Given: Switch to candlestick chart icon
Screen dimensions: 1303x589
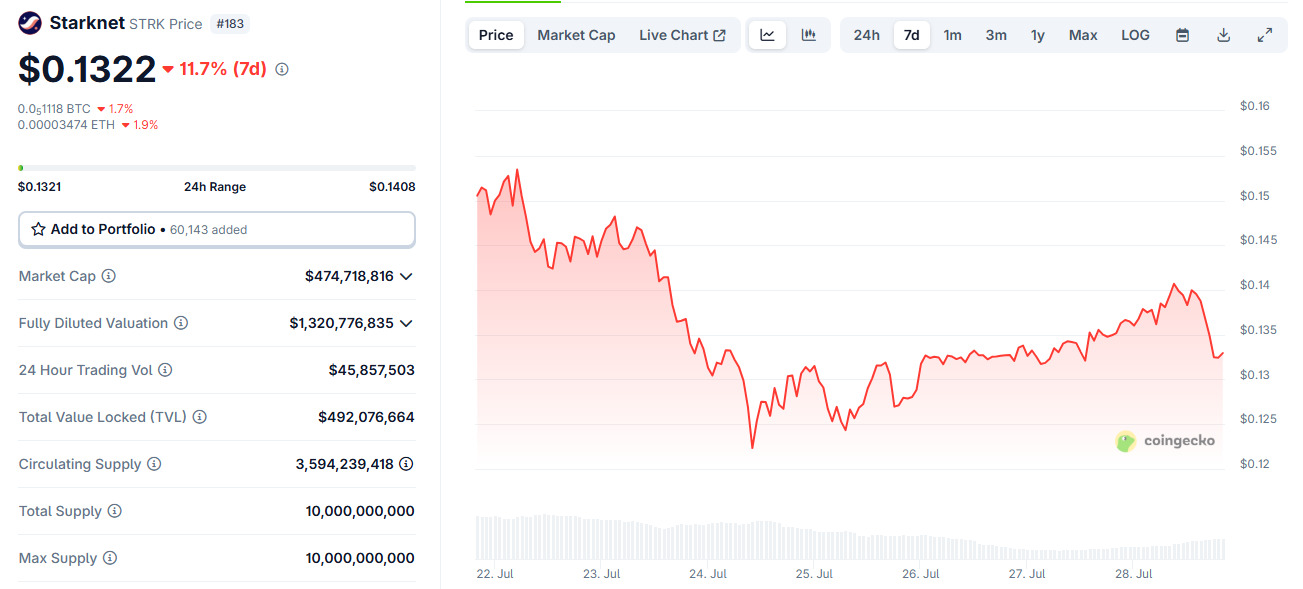Looking at the screenshot, I should 809,35.
